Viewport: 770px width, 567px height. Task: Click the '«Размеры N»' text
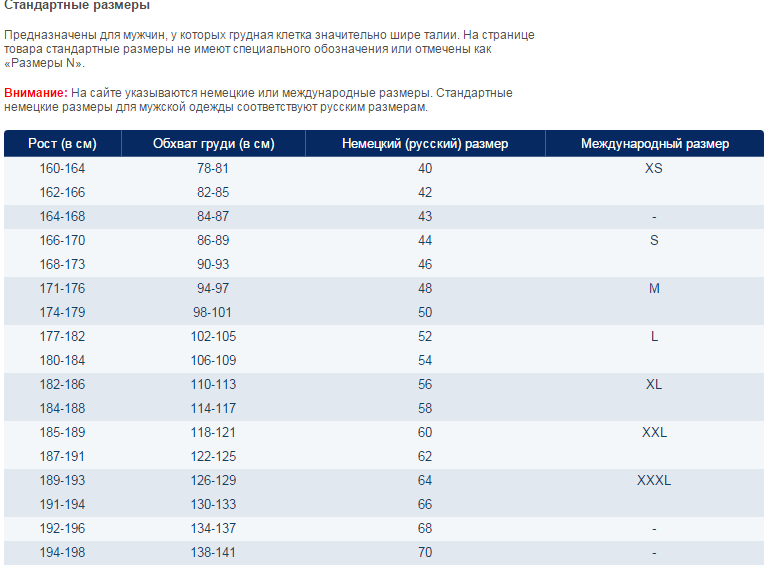tap(44, 63)
